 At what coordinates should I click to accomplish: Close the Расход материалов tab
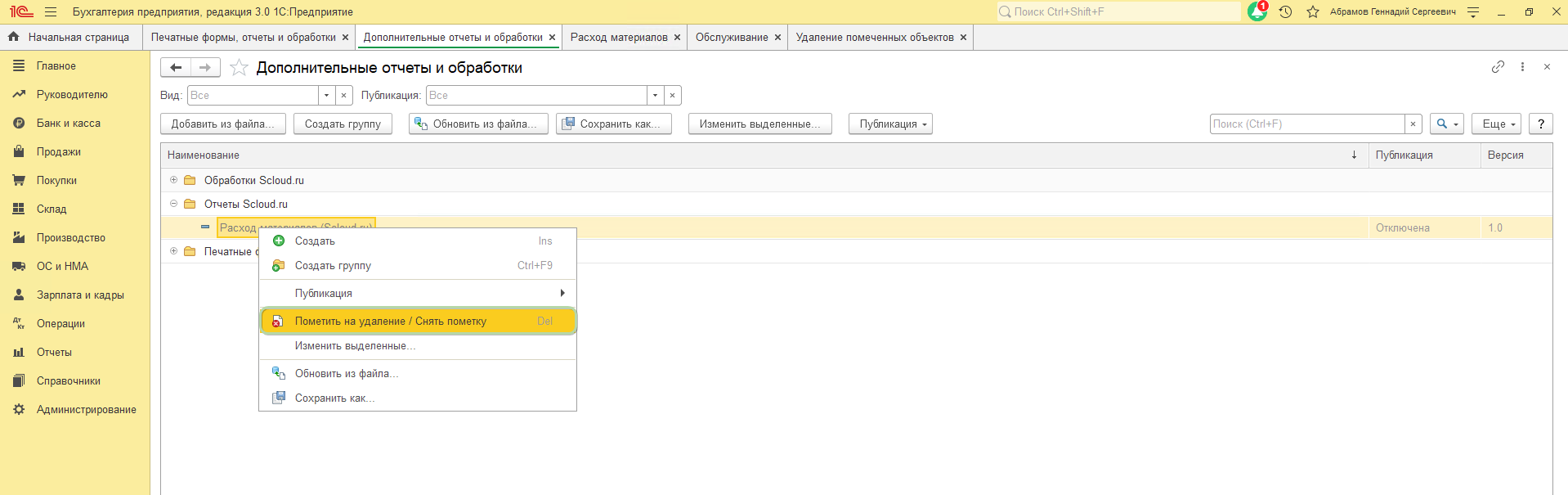pyautogui.click(x=677, y=37)
